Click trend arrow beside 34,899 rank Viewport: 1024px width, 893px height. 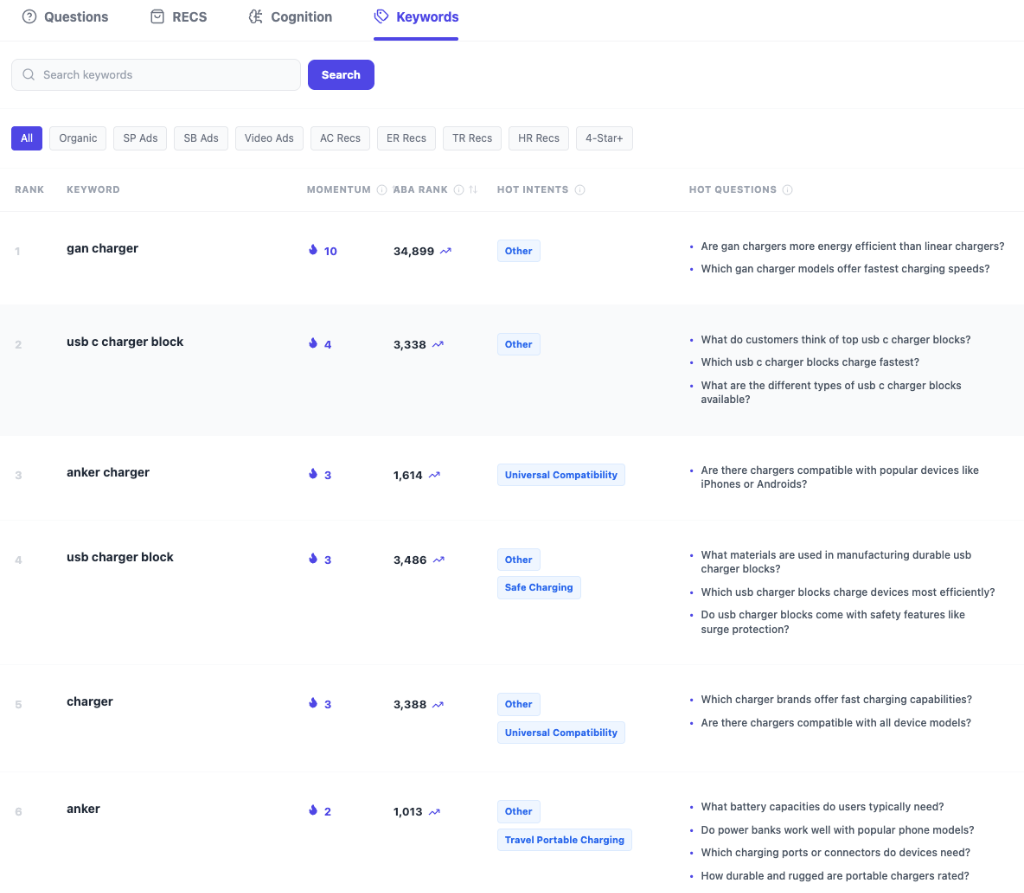446,252
